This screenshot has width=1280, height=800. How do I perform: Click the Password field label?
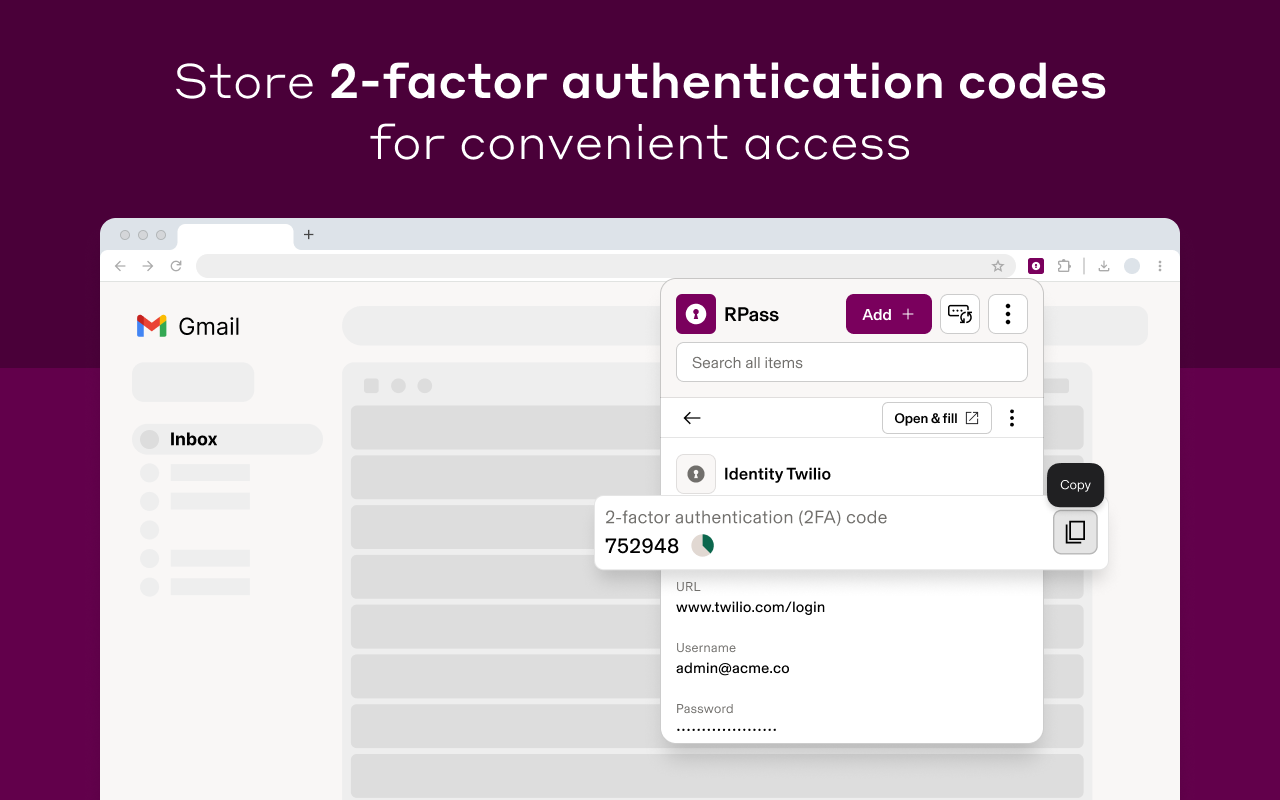coord(705,709)
